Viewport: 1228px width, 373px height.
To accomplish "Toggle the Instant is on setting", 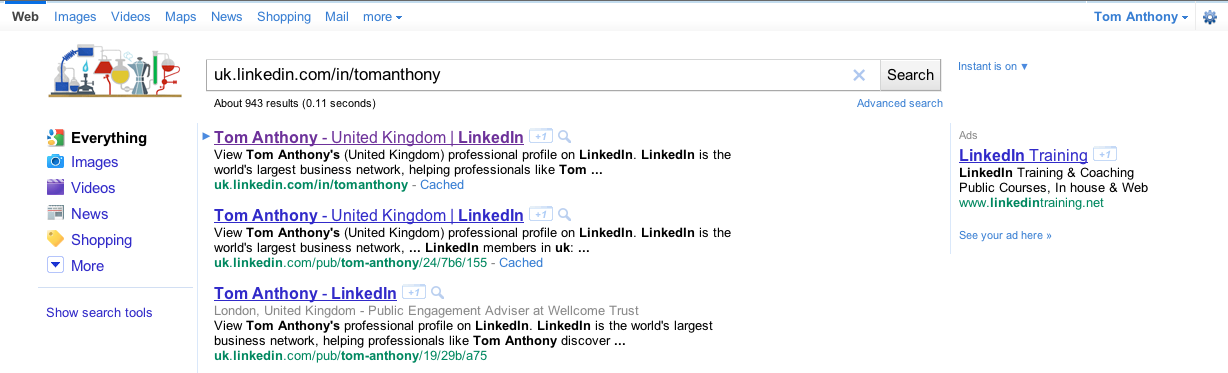I will coord(993,66).
